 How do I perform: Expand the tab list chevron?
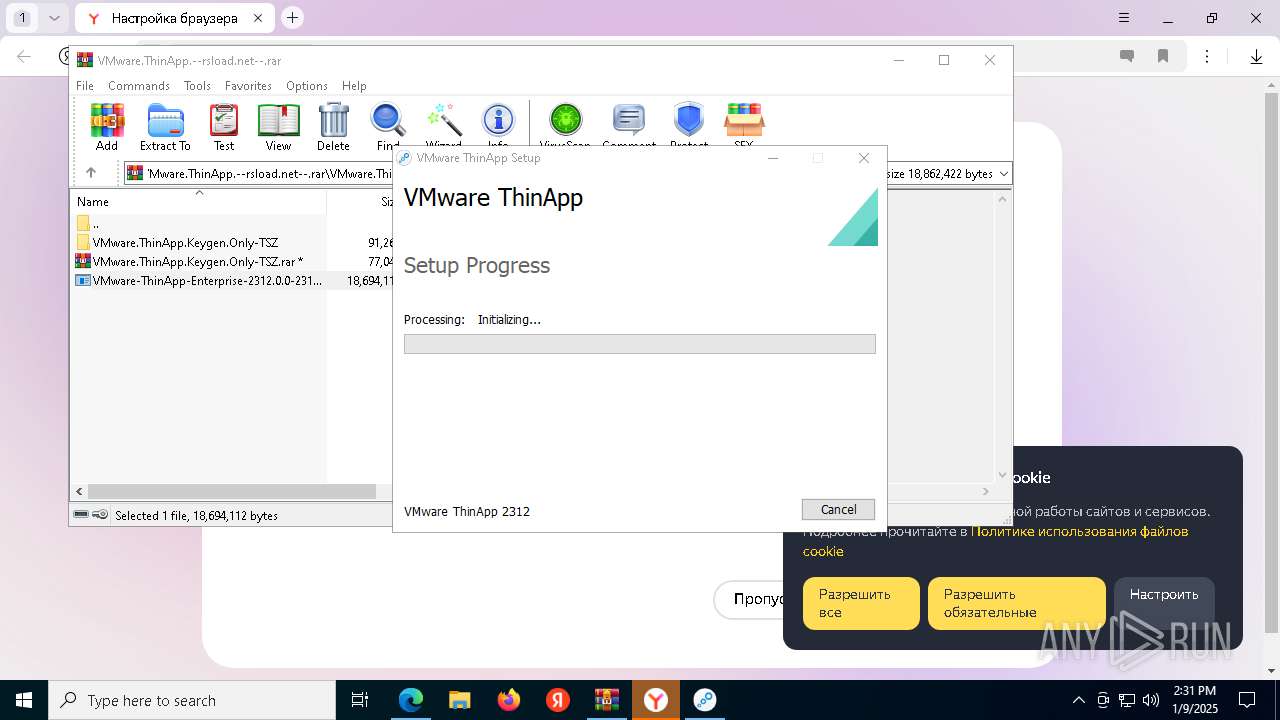coord(55,18)
